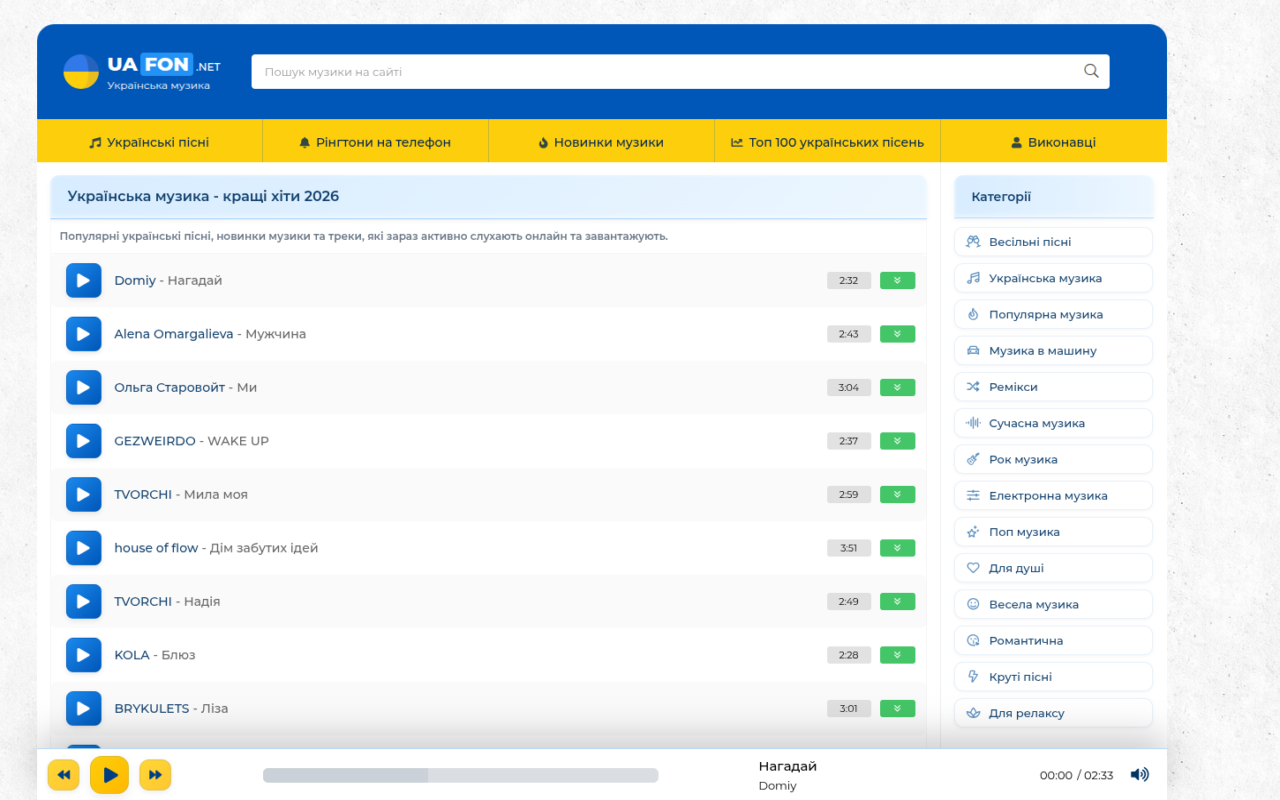
Task: Open Для релаксу category
Action: point(1053,713)
